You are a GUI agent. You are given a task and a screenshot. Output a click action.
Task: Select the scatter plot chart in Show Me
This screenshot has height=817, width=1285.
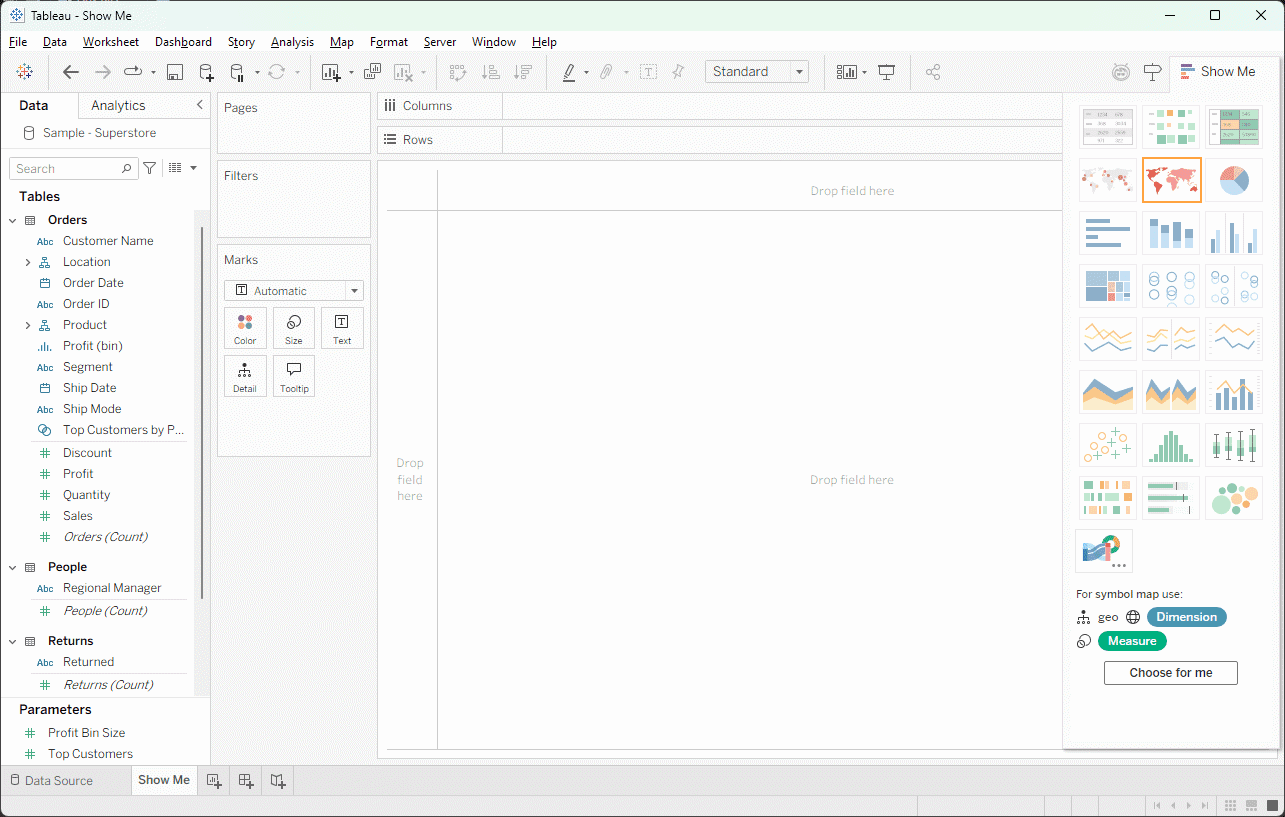point(1108,445)
